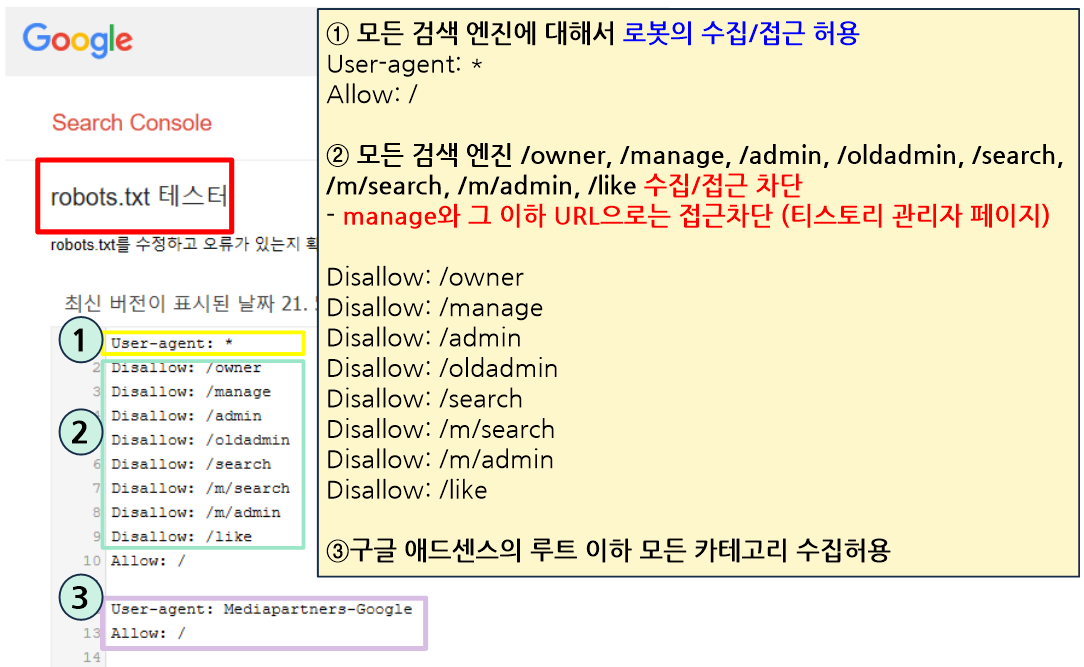1084x667 pixels.
Task: Click the 'Allow: /' code on editor line 13
Action: click(148, 633)
